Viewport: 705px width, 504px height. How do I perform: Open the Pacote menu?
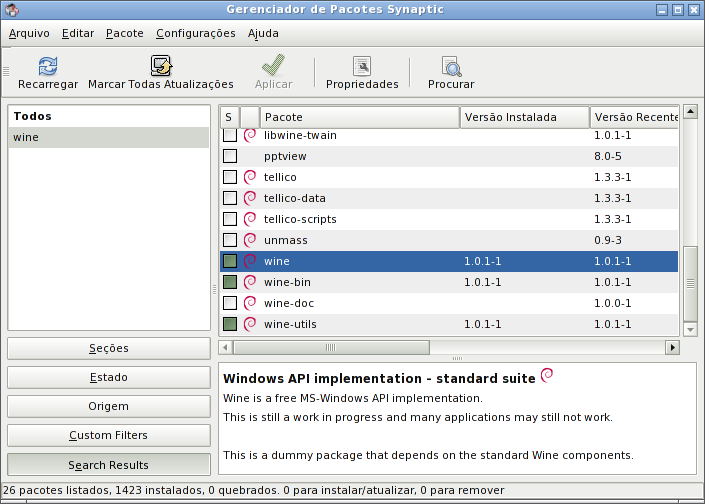tap(125, 33)
